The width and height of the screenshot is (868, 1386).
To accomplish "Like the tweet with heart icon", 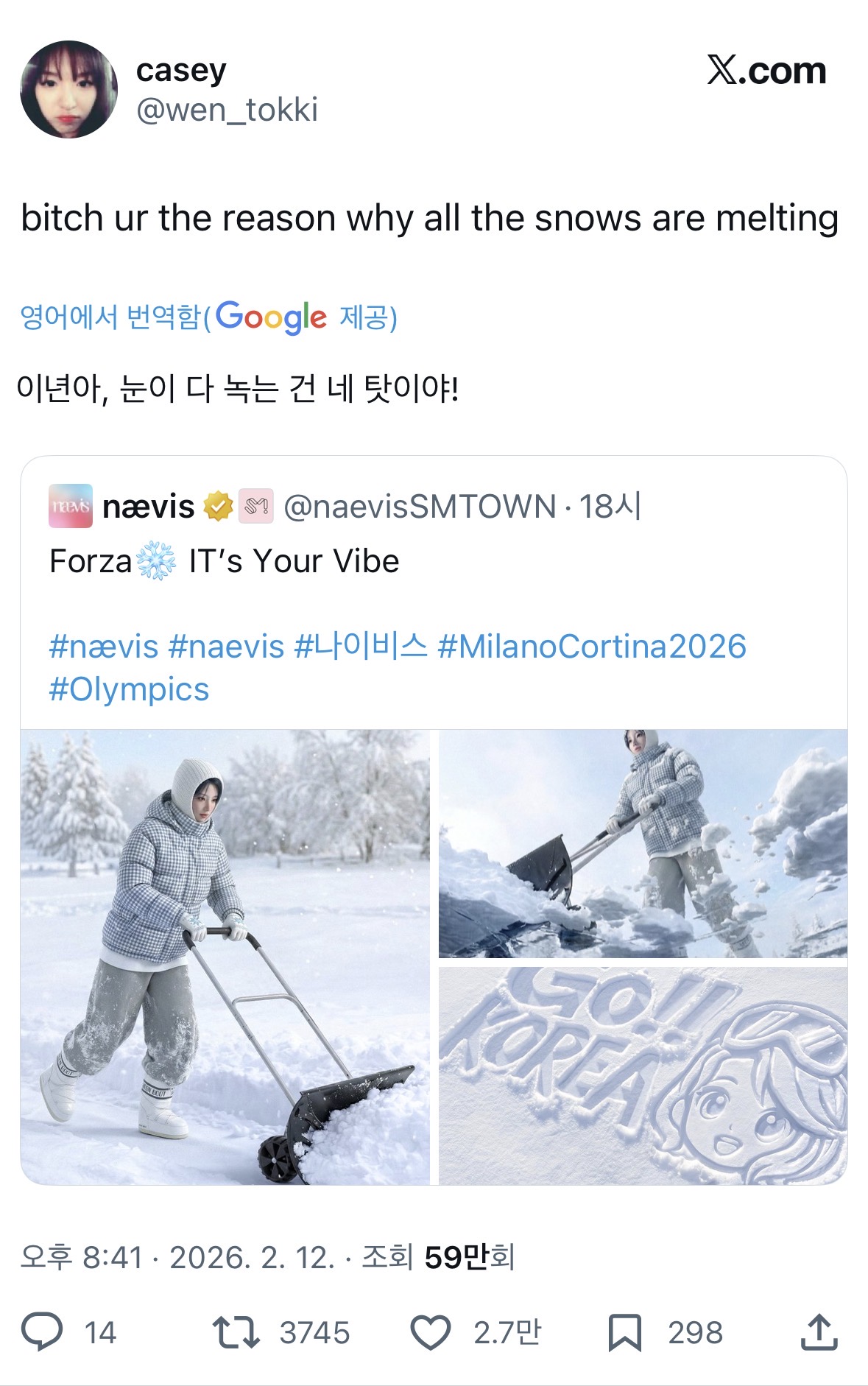I will pyautogui.click(x=430, y=1332).
